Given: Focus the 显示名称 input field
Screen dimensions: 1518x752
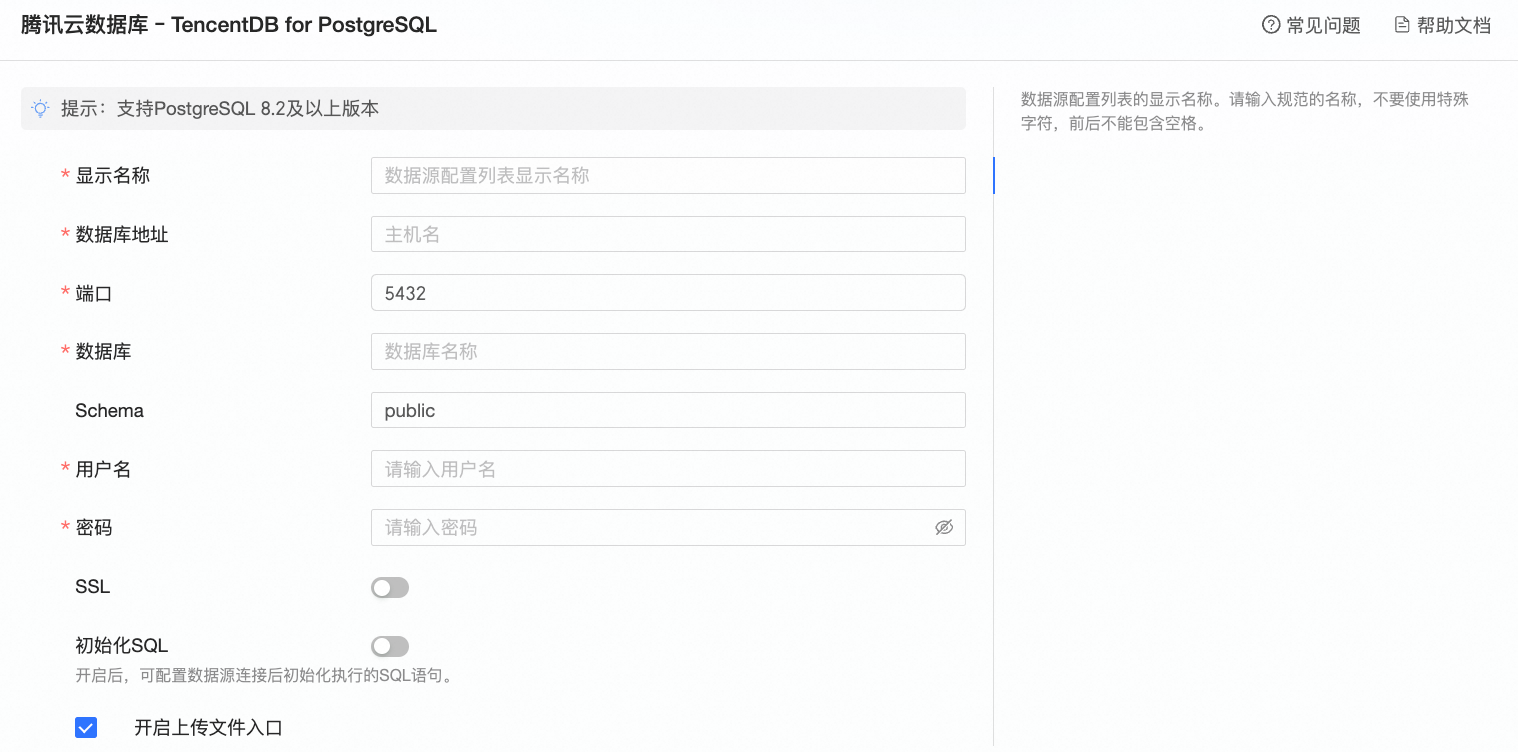Looking at the screenshot, I should click(x=668, y=175).
